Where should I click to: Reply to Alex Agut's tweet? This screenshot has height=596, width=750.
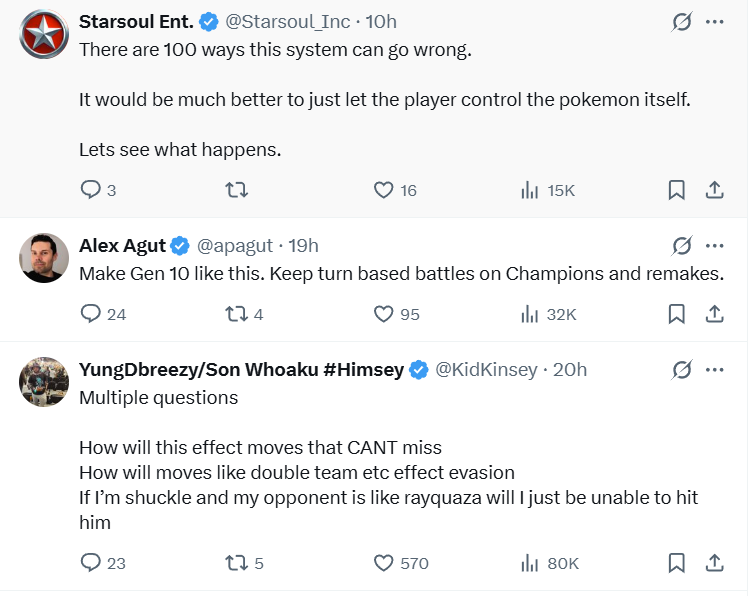click(x=90, y=314)
